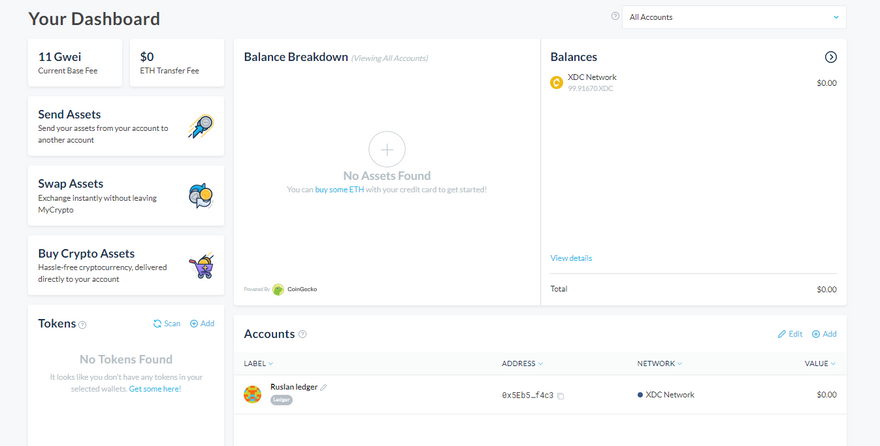Click the copy address icon
The image size is (880, 446).
(x=560, y=396)
